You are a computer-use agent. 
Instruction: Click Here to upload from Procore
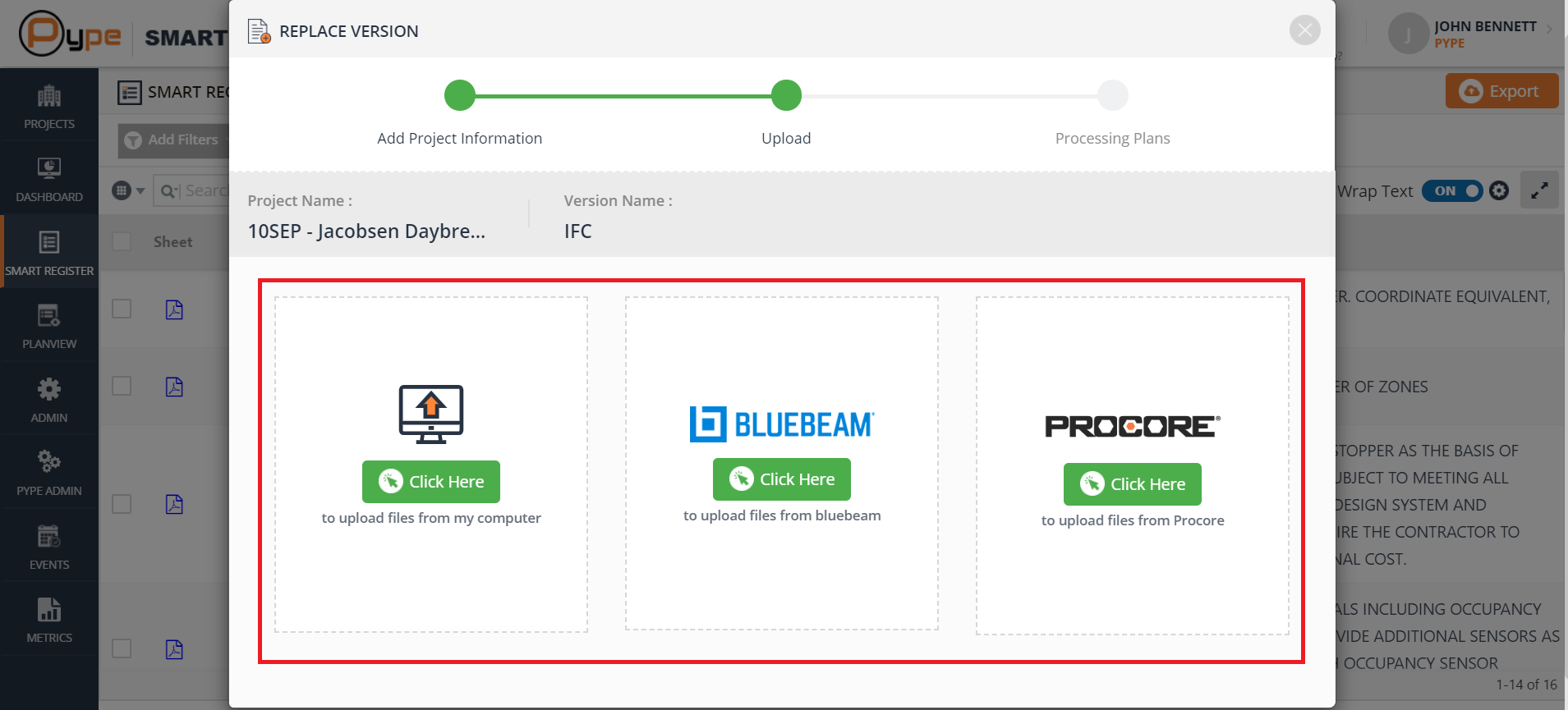tap(1133, 484)
